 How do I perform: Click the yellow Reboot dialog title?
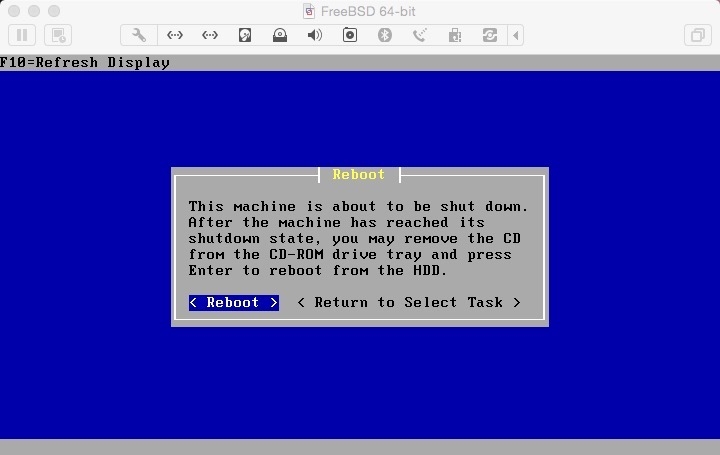[359, 174]
